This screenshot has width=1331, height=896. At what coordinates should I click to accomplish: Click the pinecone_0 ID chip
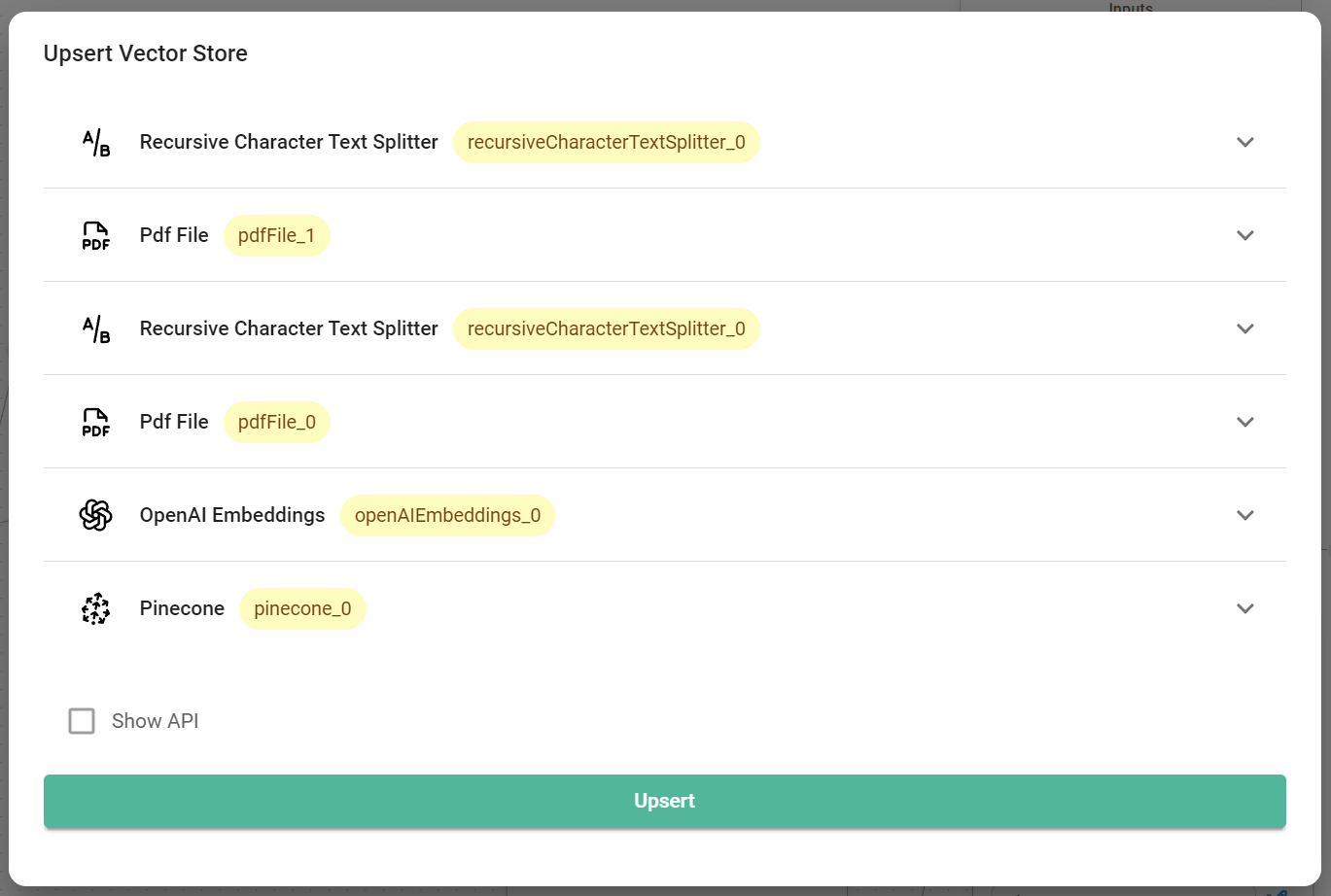[302, 608]
